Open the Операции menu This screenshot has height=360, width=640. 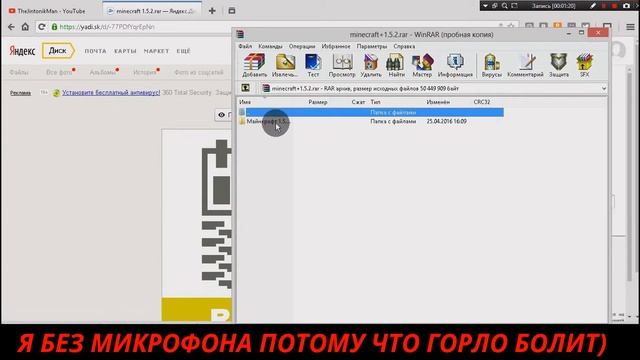point(302,47)
